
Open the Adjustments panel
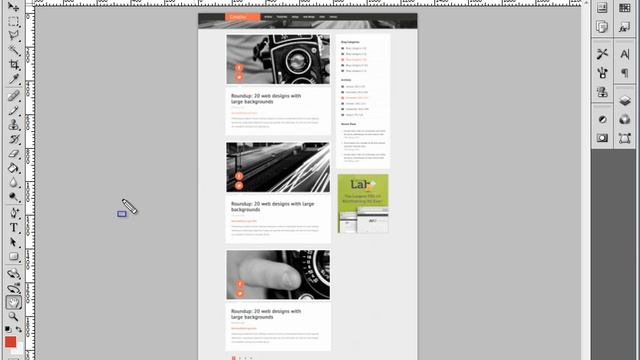[x=602, y=119]
